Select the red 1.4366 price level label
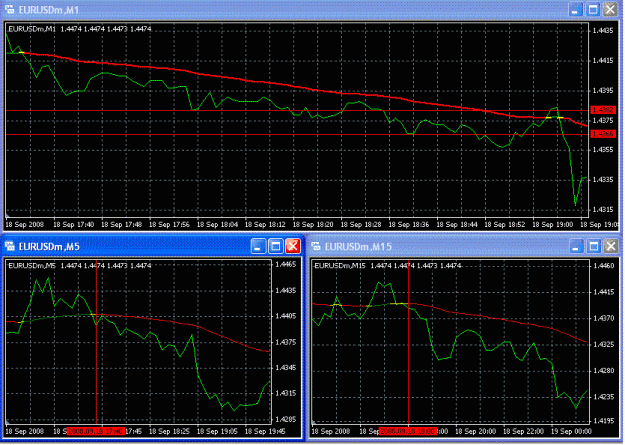The height and width of the screenshot is (445, 625). point(603,134)
